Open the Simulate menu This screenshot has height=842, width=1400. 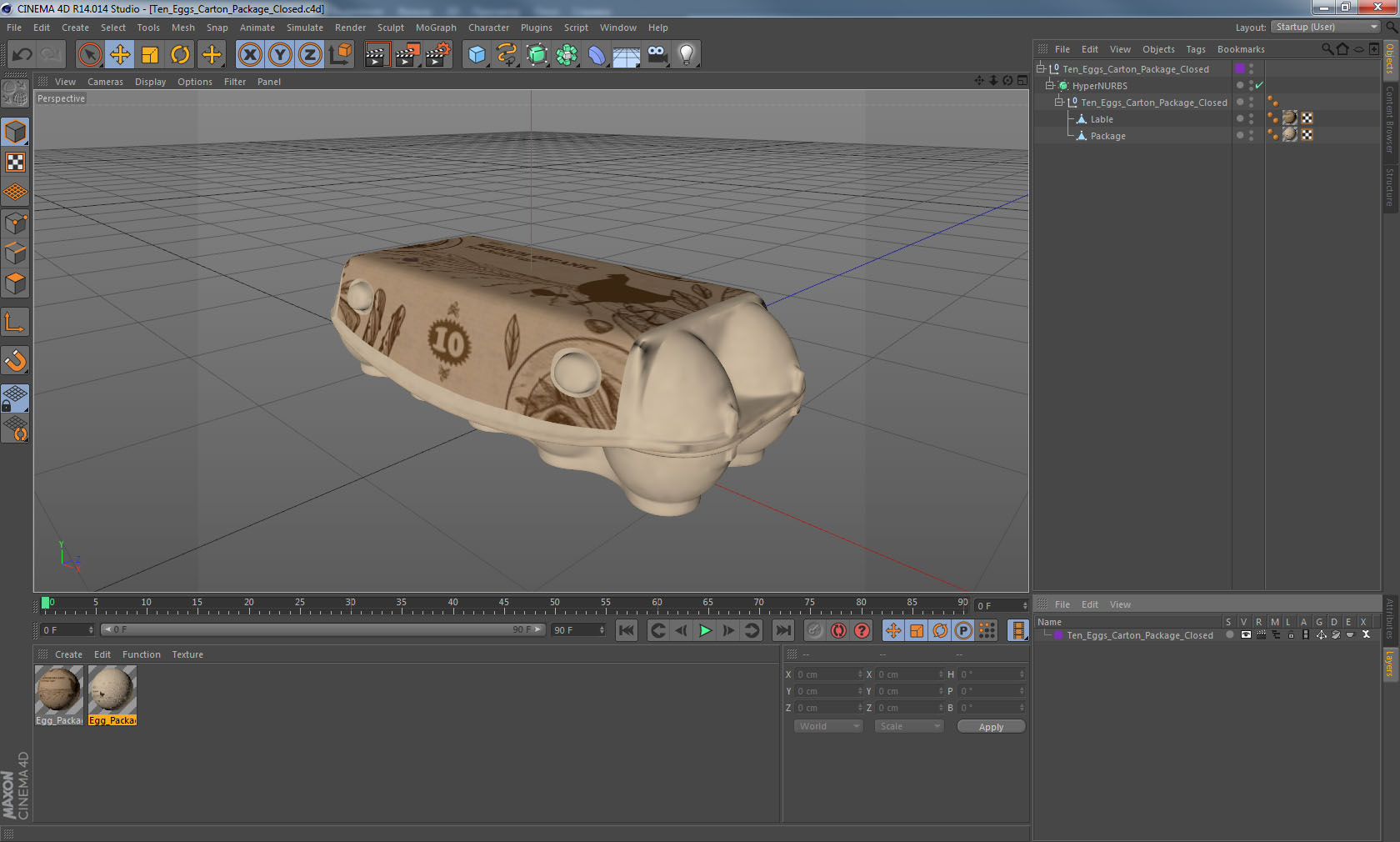point(305,28)
